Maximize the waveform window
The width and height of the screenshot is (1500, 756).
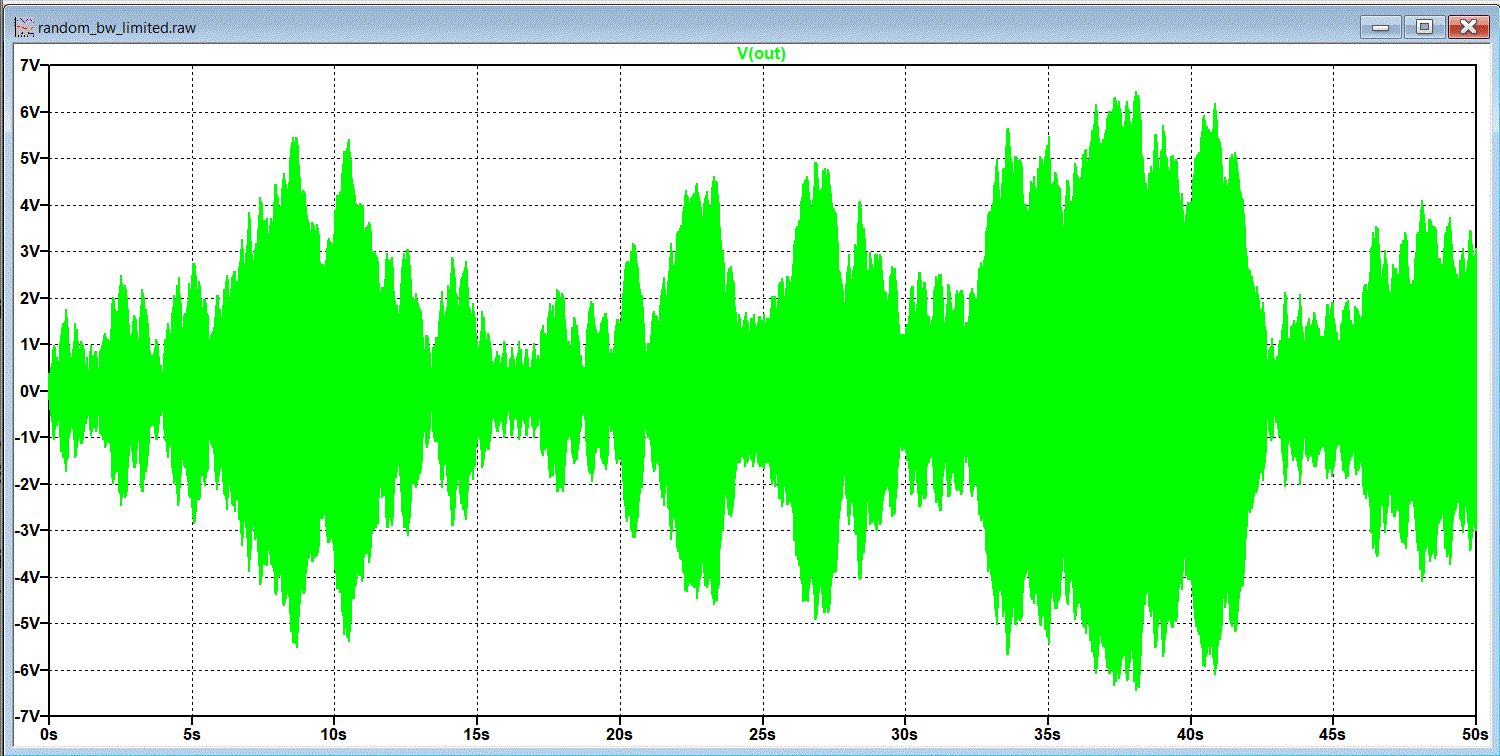pyautogui.click(x=1425, y=27)
